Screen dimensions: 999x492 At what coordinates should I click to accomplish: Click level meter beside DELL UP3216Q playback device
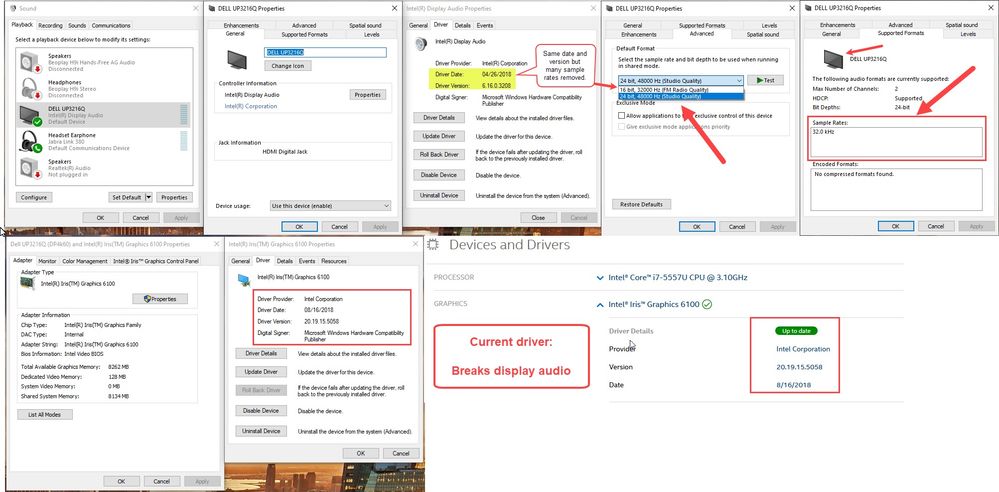click(x=184, y=115)
